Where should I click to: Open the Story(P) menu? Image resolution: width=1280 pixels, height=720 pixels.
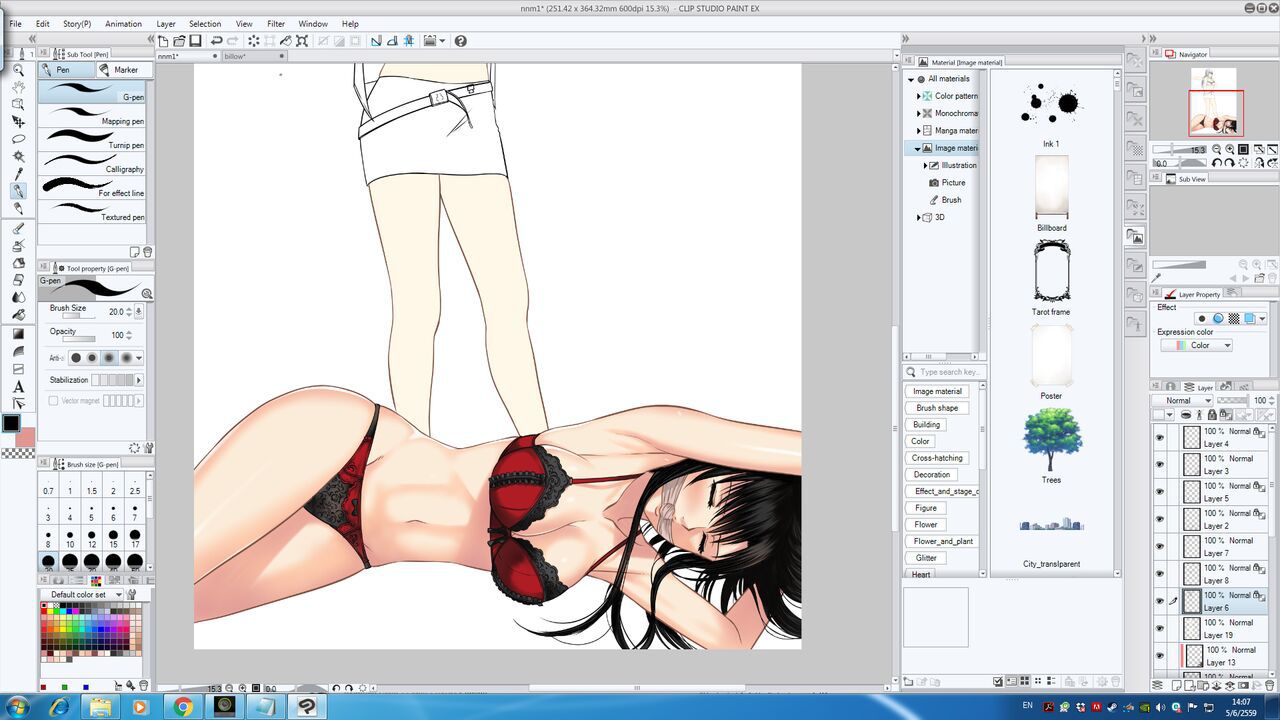click(76, 23)
